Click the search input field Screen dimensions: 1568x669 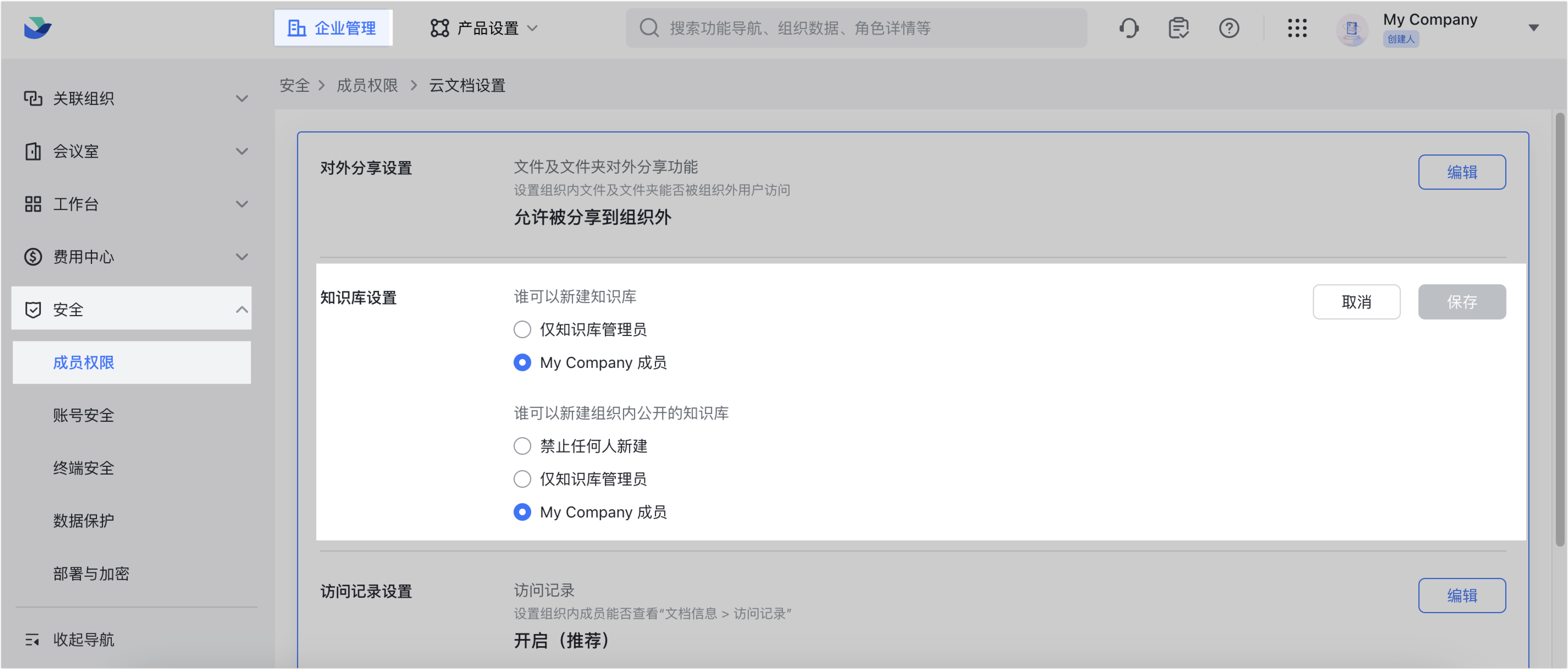(x=856, y=28)
